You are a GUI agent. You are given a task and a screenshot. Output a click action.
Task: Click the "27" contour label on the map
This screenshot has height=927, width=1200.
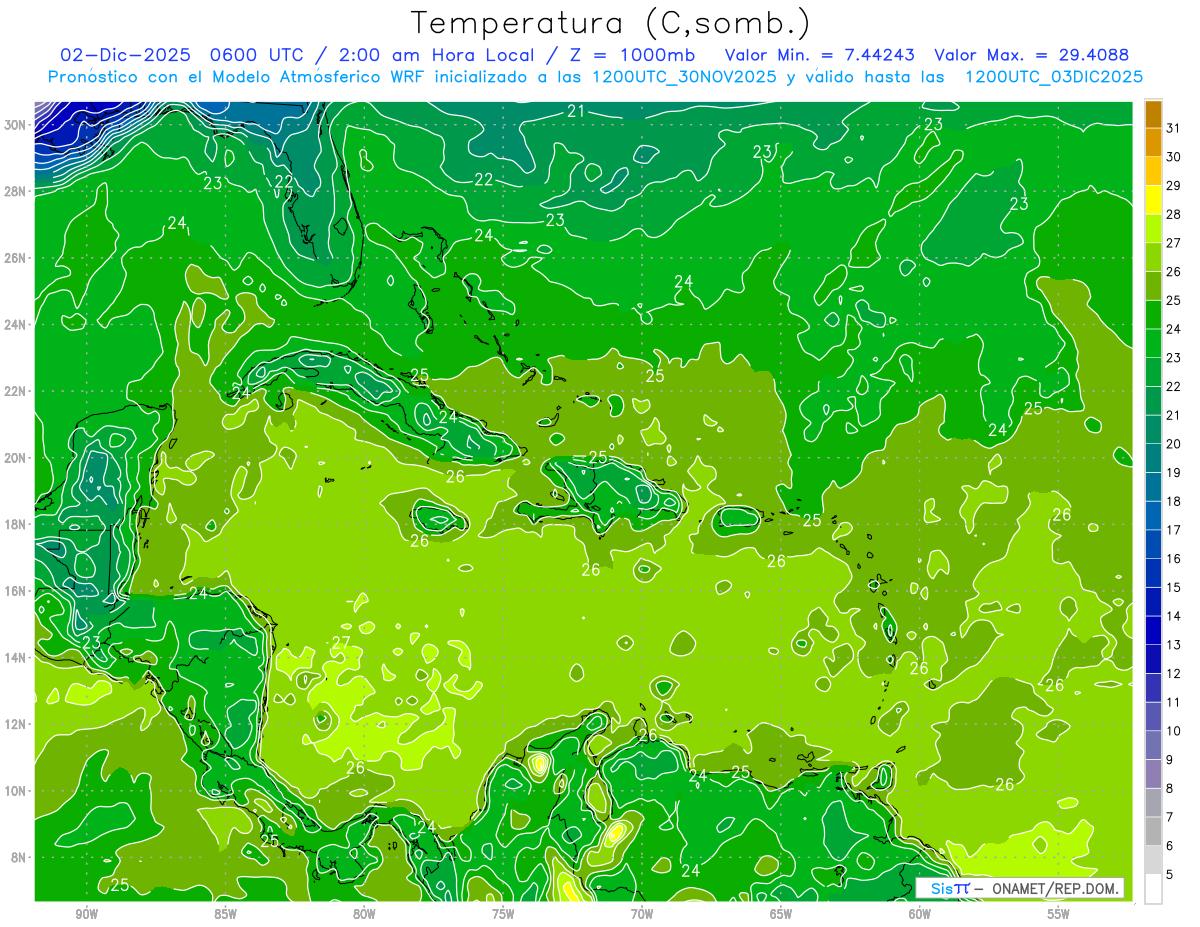tap(342, 643)
